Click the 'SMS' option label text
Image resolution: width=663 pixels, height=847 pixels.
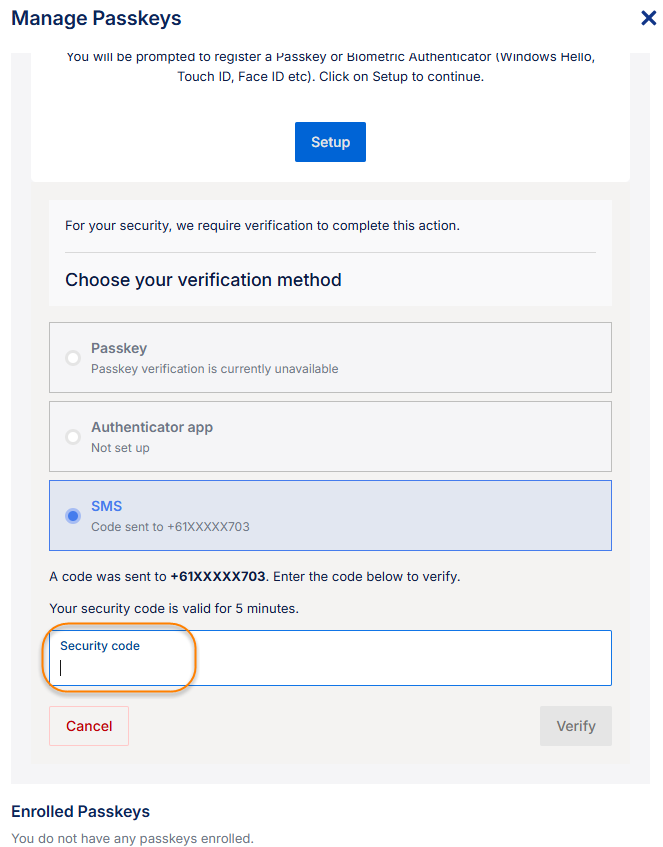point(106,506)
